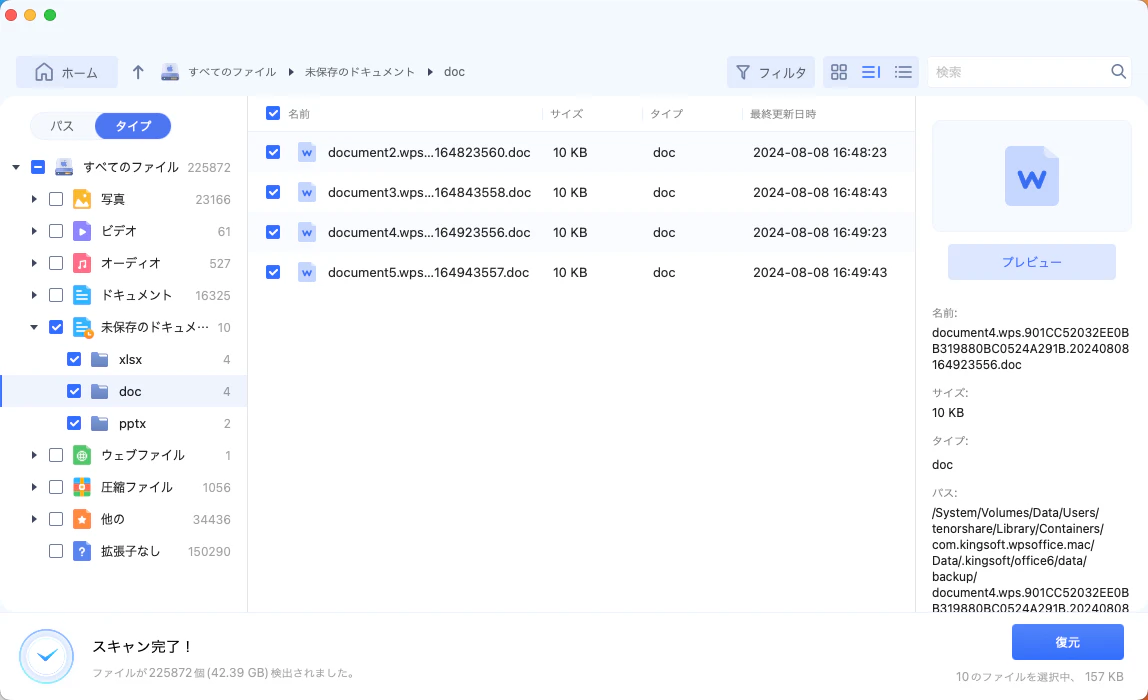Image resolution: width=1148 pixels, height=700 pixels.
Task: Collapse the すべてのファイル tree node
Action: tap(15, 167)
